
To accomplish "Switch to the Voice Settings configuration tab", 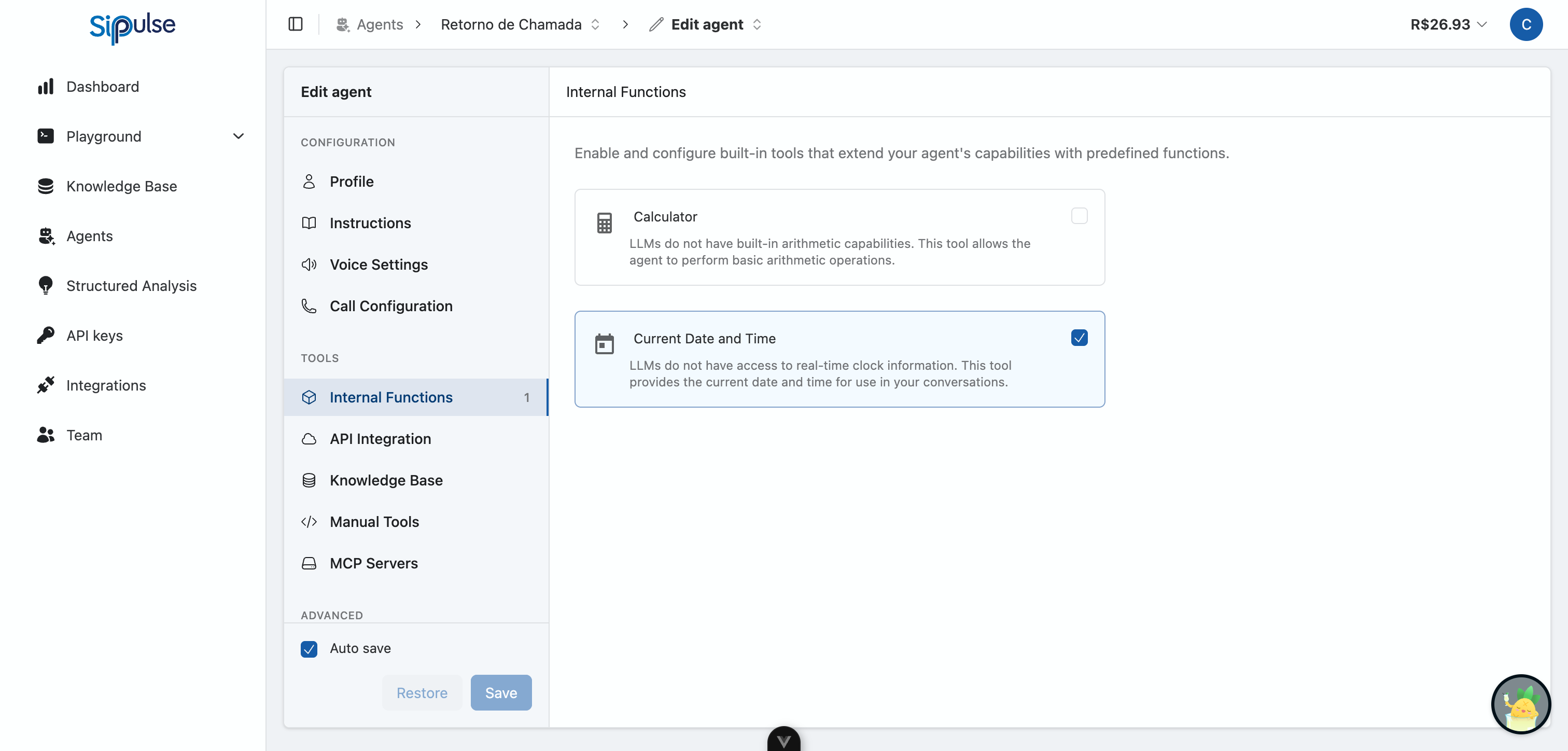I will click(378, 265).
